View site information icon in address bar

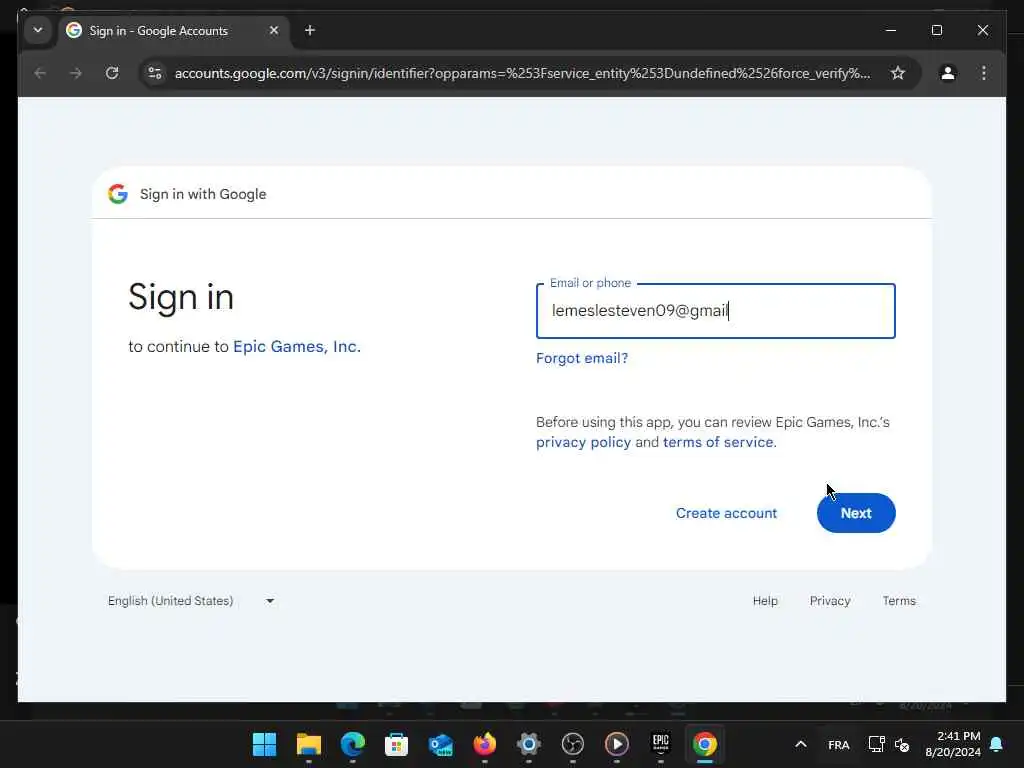coord(155,73)
